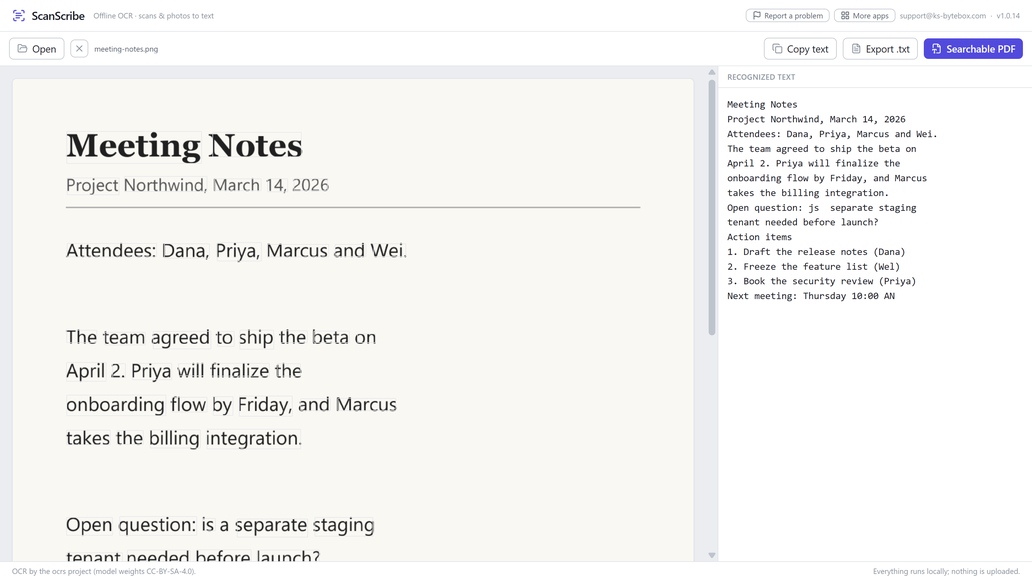Click 'OCR by the ocrs project' footer text
This screenshot has height=580, width=1032.
click(x=103, y=571)
